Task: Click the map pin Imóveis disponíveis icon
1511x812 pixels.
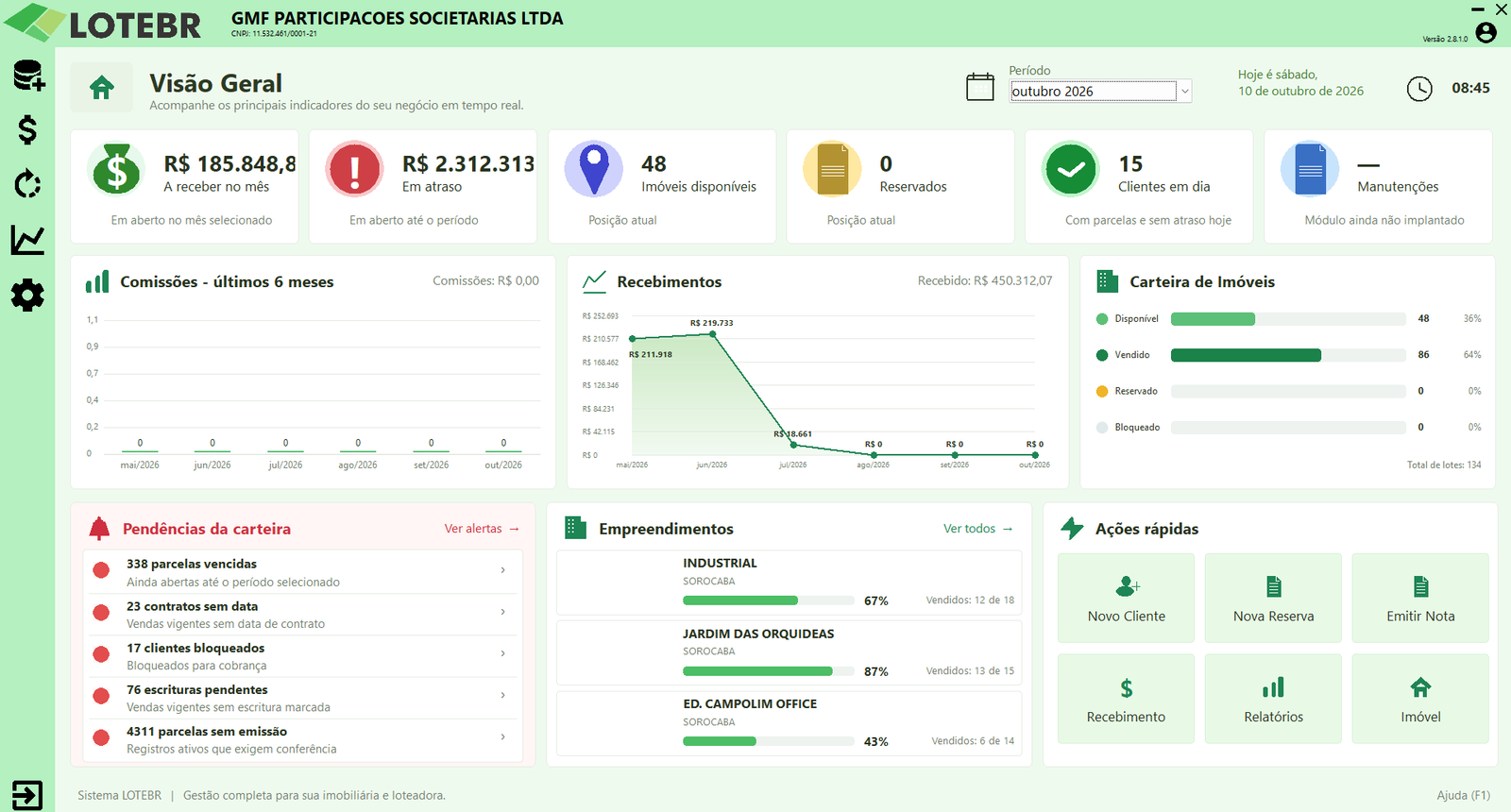Action: (x=593, y=170)
